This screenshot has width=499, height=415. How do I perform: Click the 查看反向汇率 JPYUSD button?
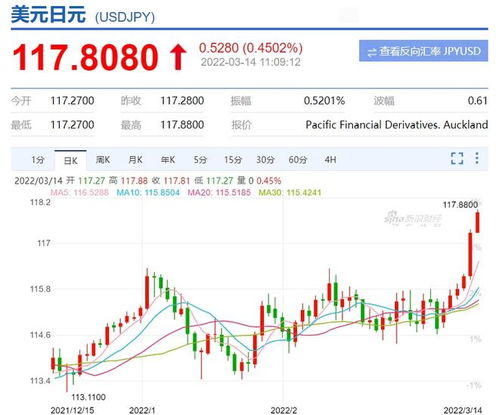pos(423,51)
